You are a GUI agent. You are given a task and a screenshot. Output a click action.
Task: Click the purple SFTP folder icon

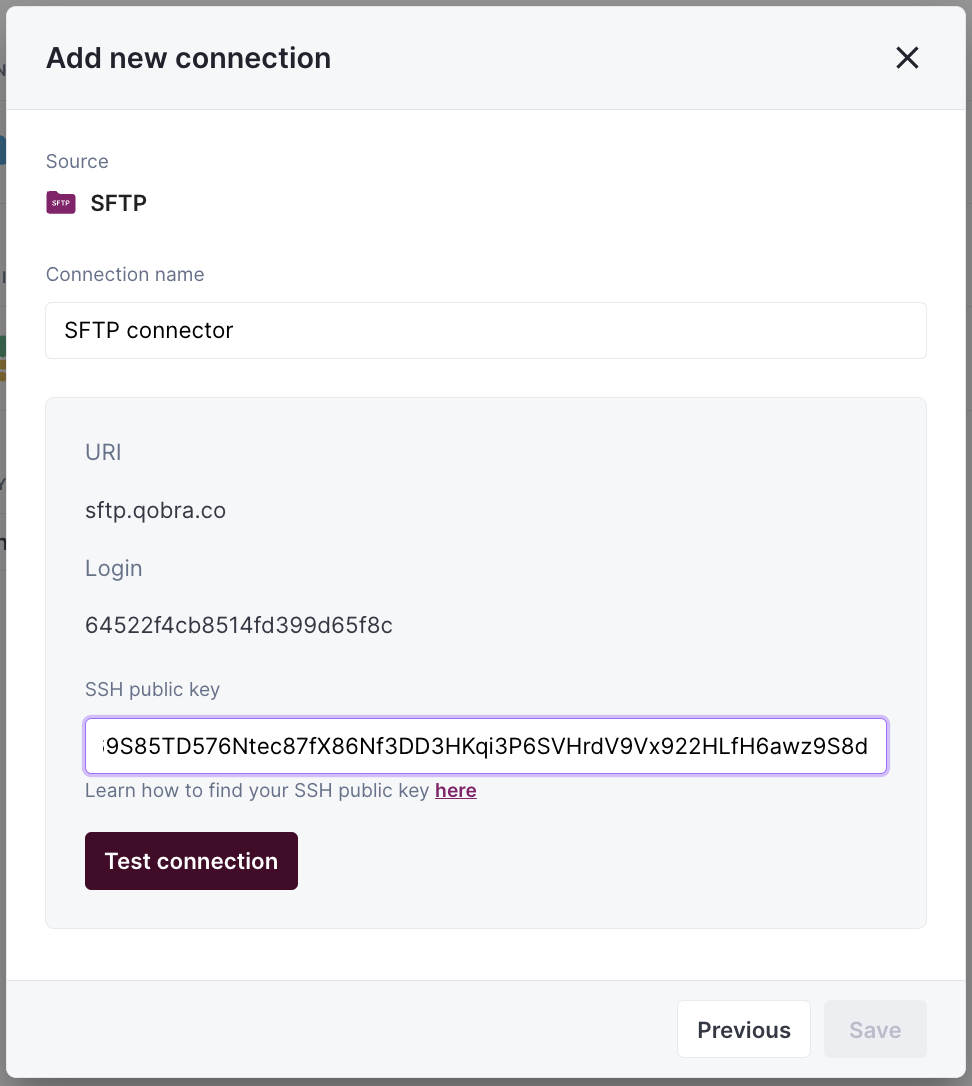(61, 203)
